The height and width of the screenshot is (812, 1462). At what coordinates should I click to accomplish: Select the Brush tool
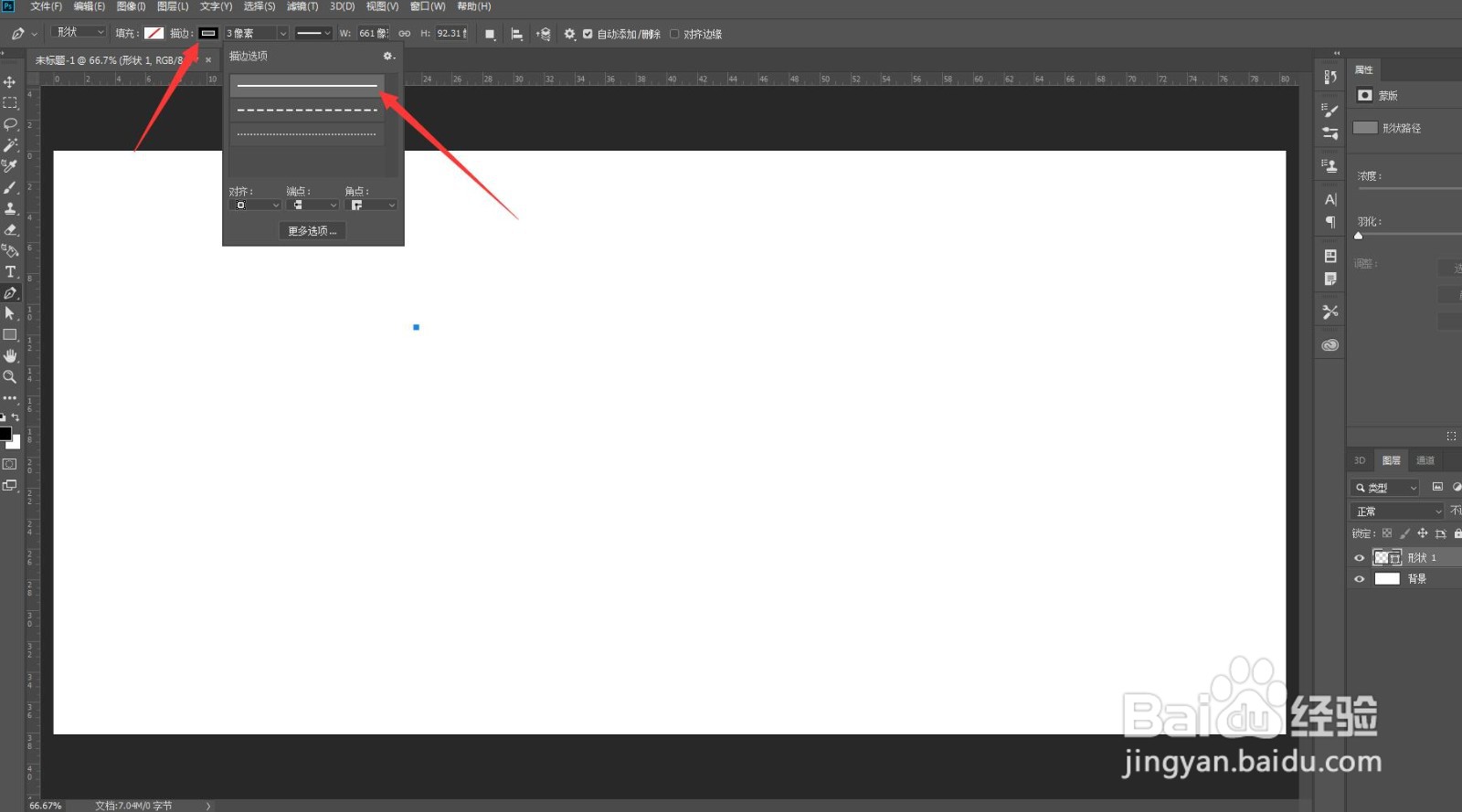(x=10, y=187)
